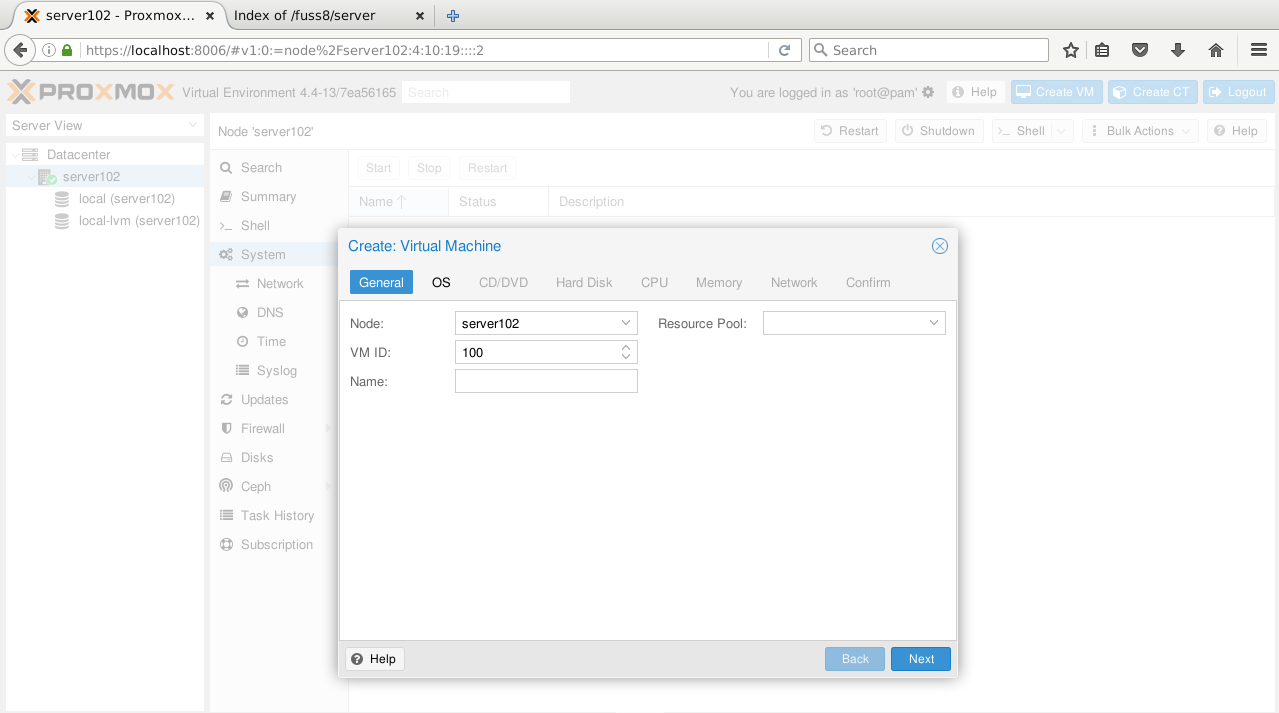This screenshot has width=1279, height=713.
Task: Open the Bulk Actions dropdown
Action: tap(1140, 131)
